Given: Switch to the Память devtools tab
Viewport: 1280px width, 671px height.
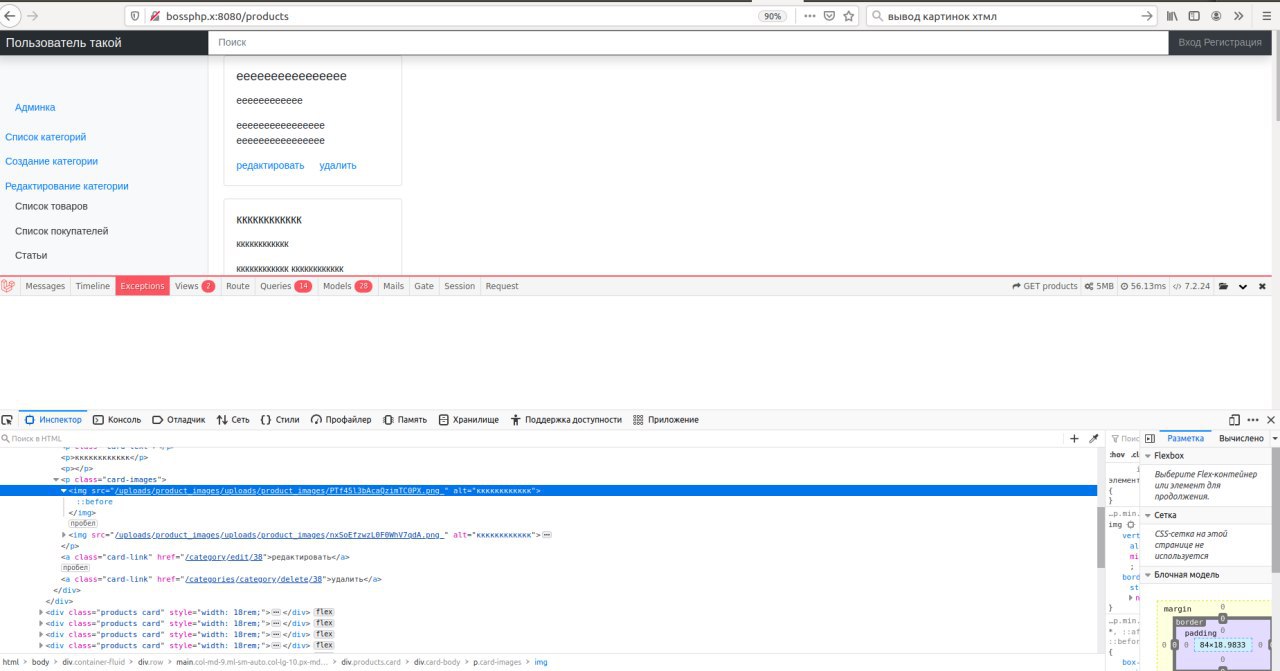Looking at the screenshot, I should pyautogui.click(x=405, y=420).
